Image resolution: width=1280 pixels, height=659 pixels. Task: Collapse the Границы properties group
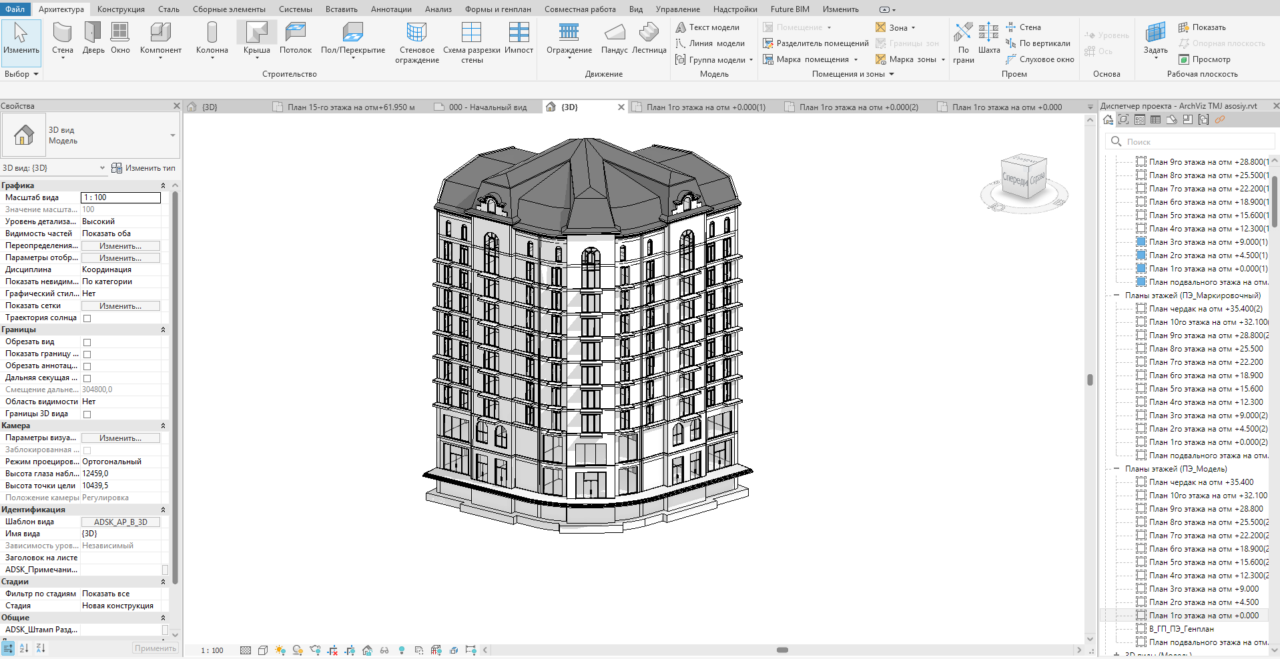point(163,329)
